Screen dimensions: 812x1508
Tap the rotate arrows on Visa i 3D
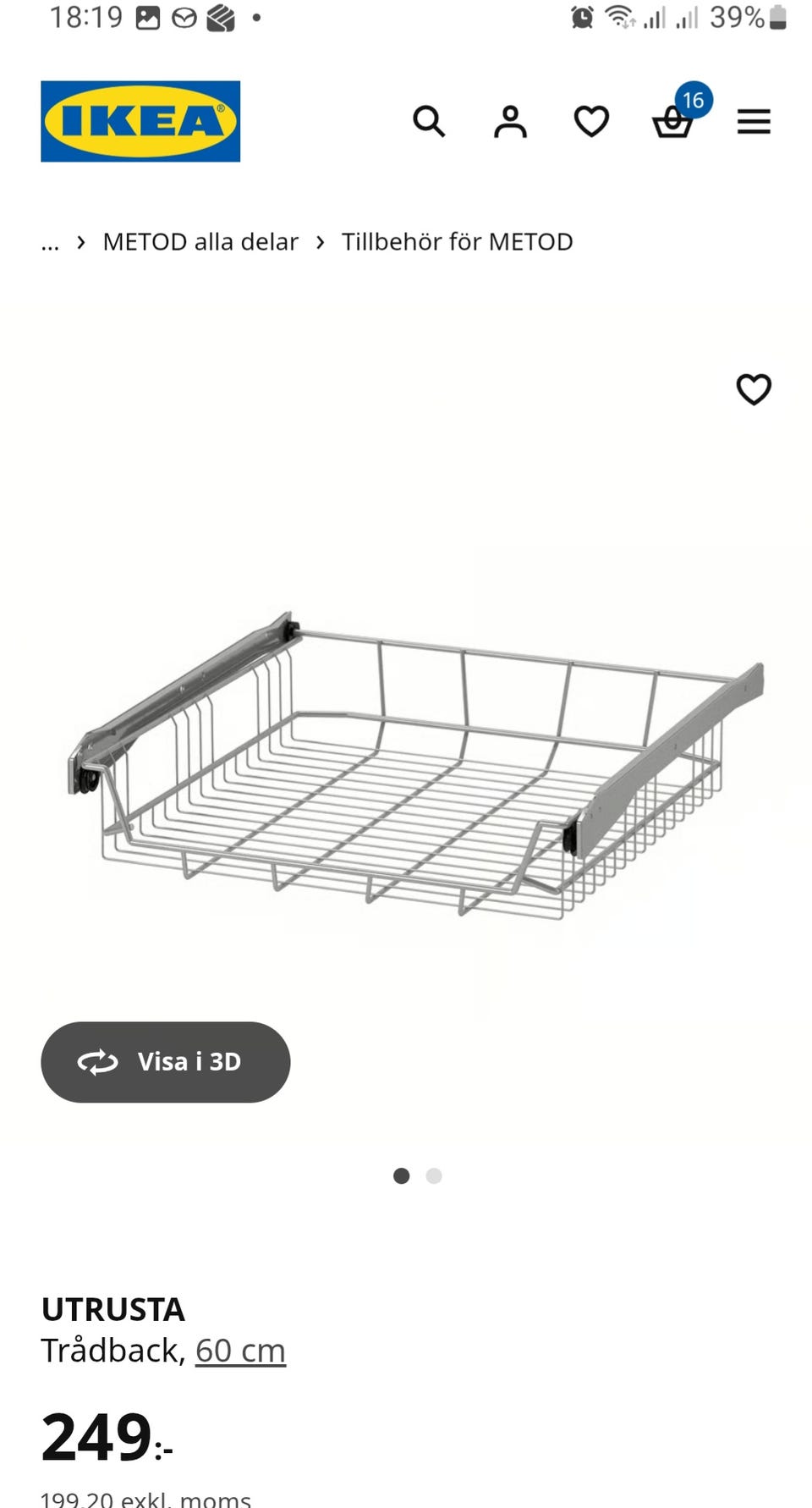(98, 1062)
